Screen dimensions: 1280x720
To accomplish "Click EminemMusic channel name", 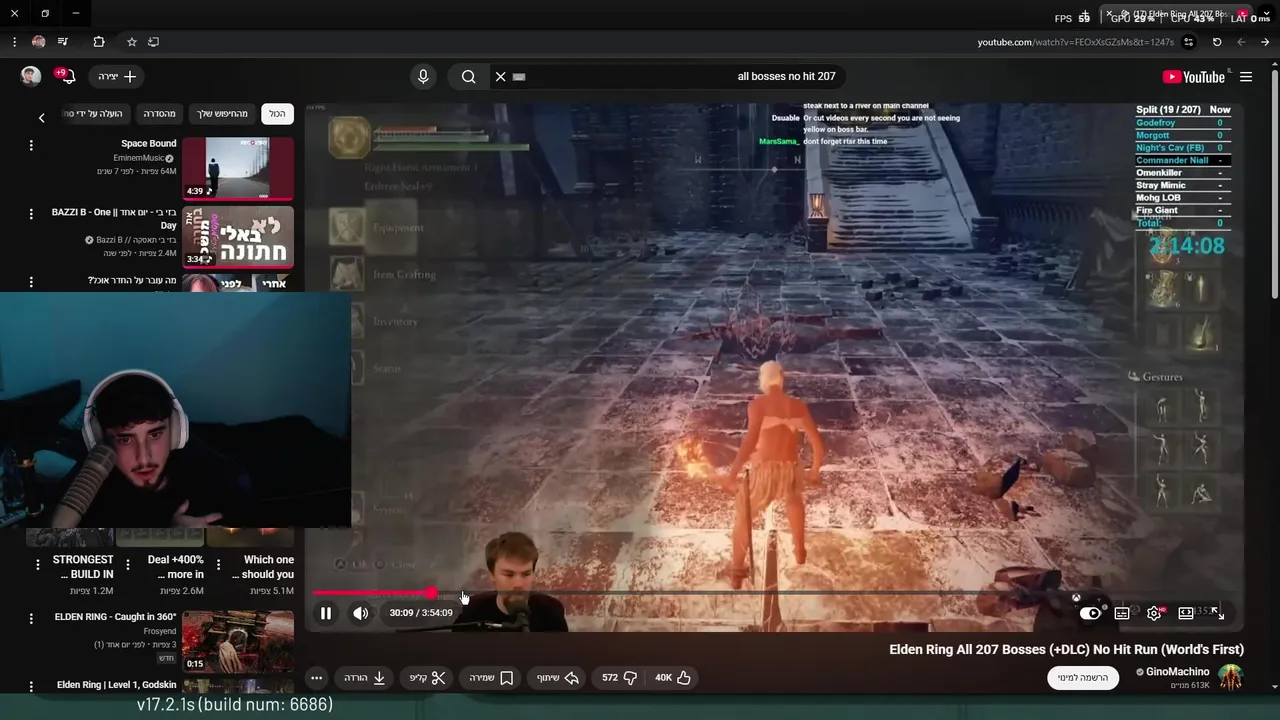I will 139,158.
